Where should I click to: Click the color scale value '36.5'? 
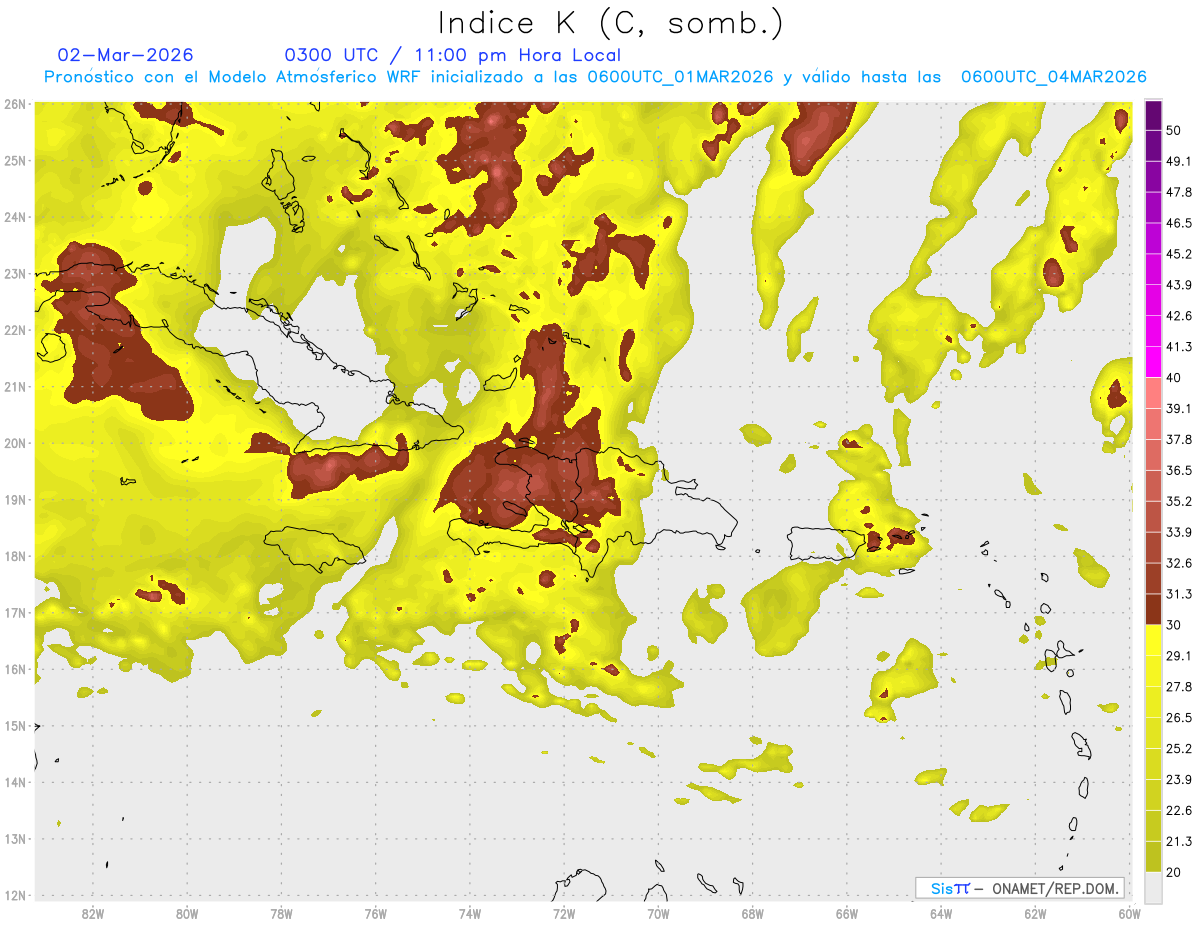tap(1179, 470)
